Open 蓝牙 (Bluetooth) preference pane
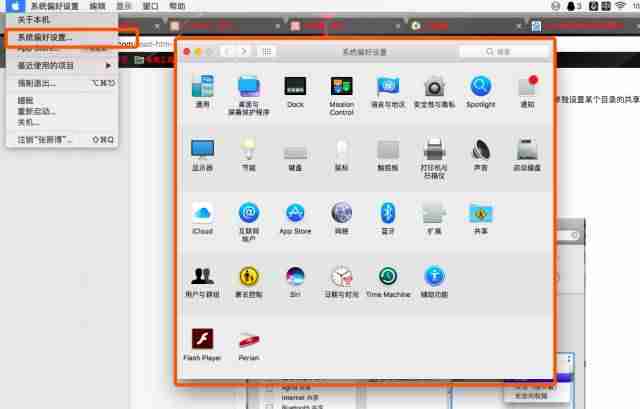Viewport: 640px width, 409px height. 388,218
